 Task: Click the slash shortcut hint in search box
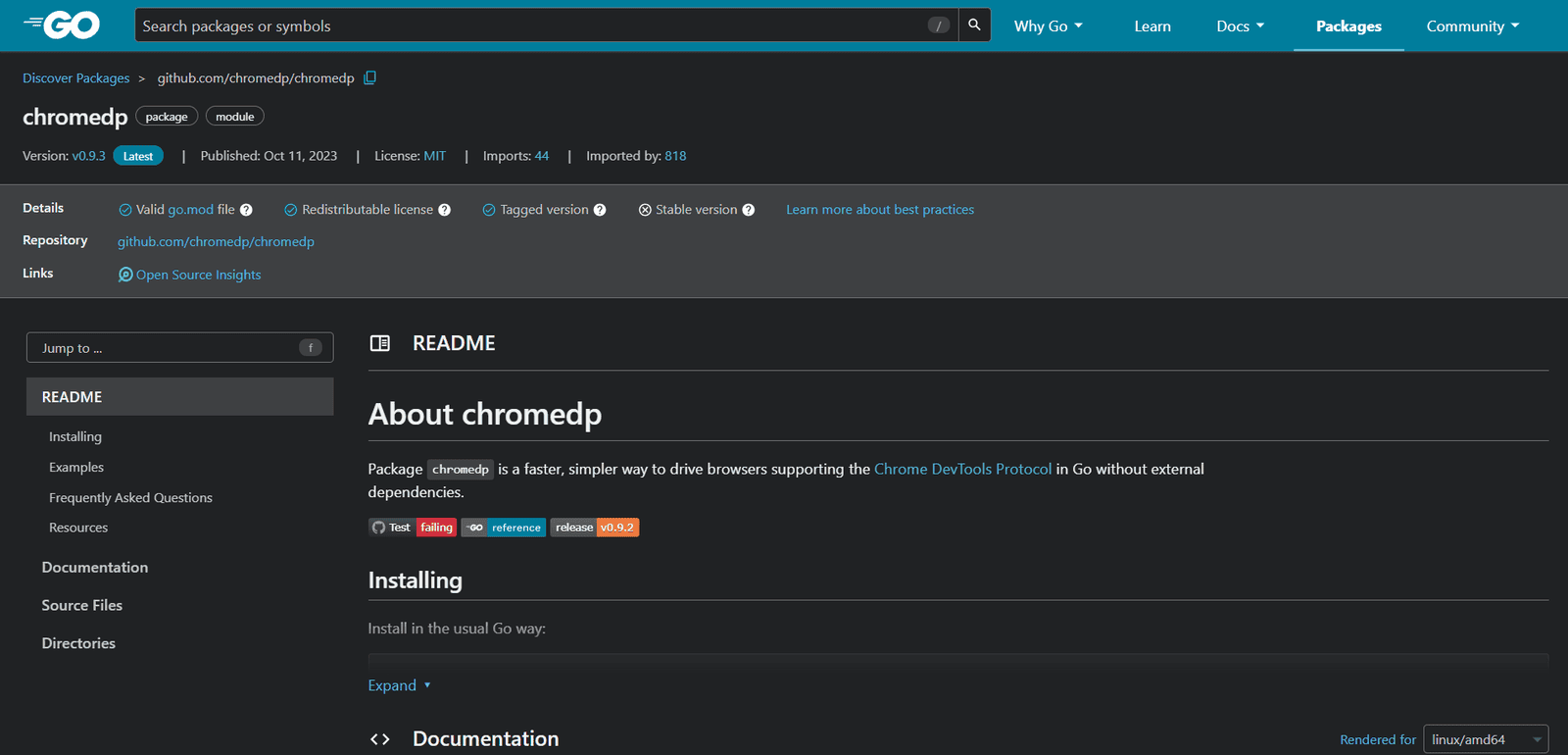click(939, 25)
